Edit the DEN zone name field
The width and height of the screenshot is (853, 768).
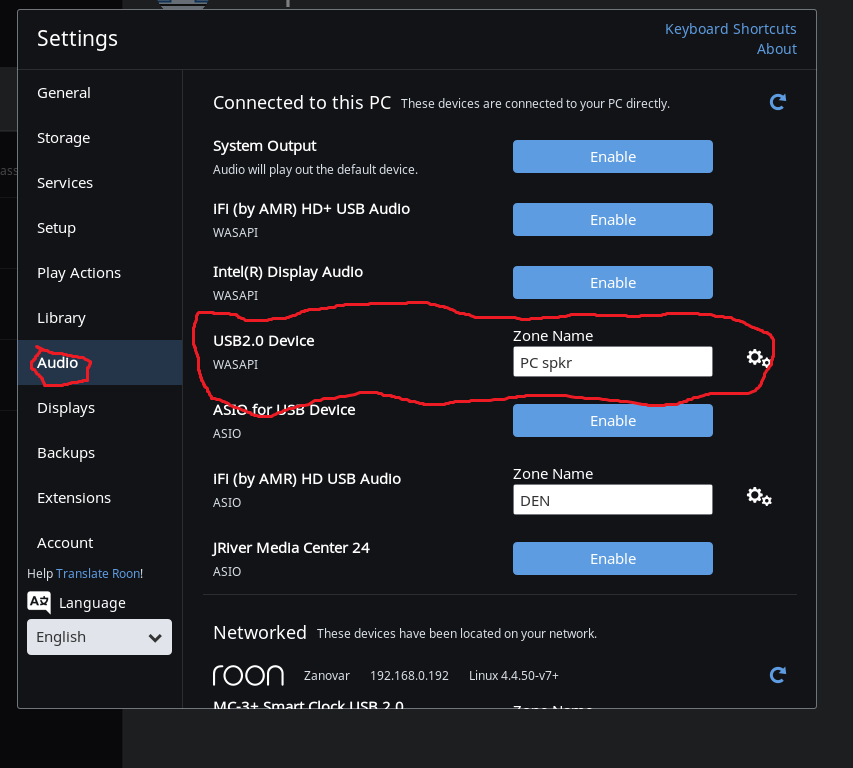click(x=613, y=500)
